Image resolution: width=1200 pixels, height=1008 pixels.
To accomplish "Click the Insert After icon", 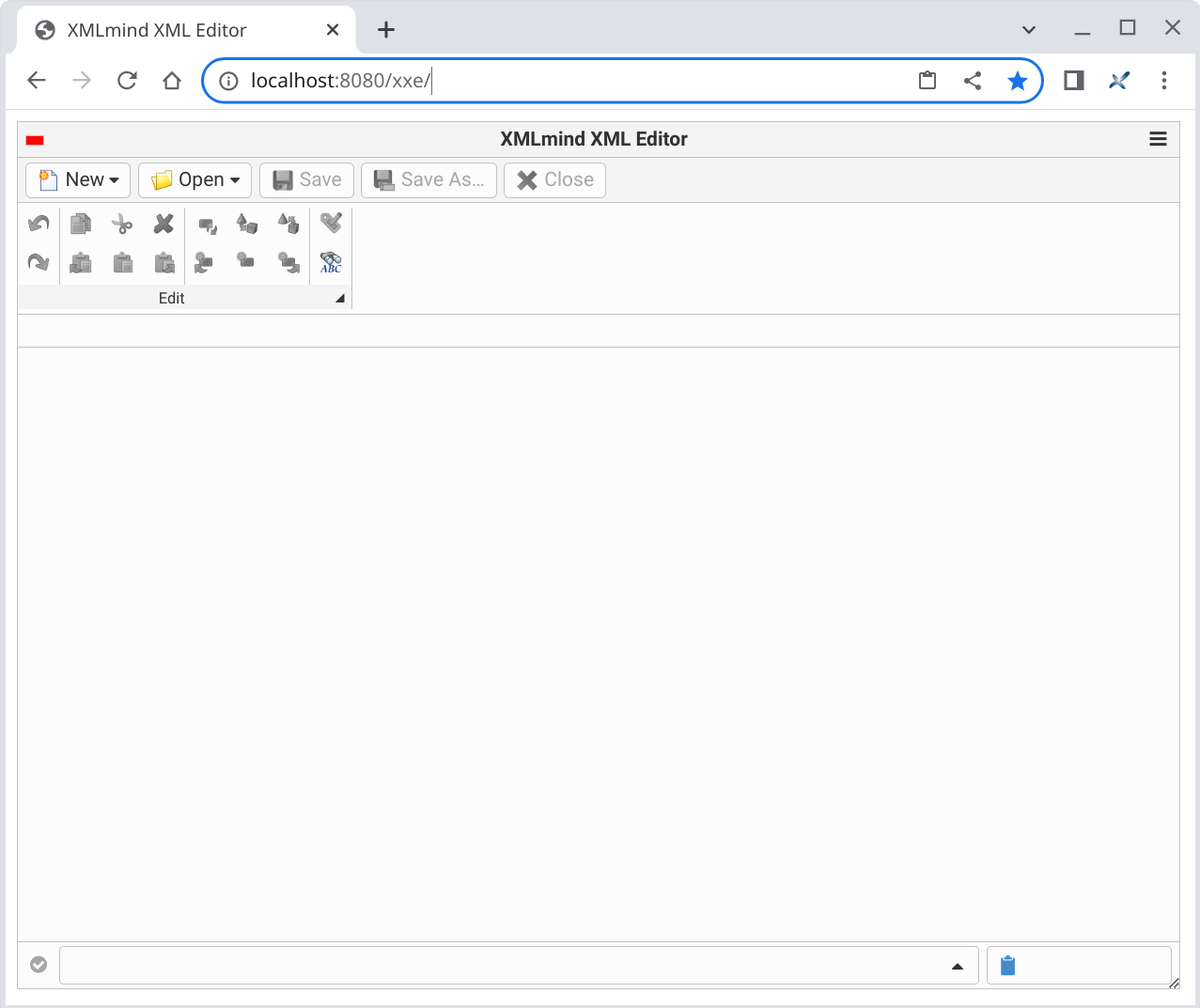I will pos(288,262).
